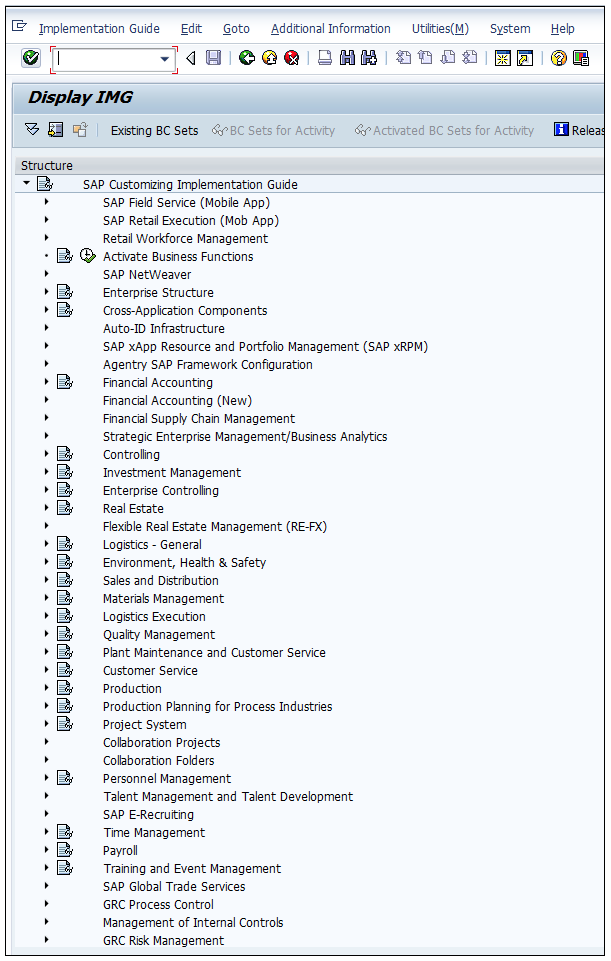Click the Previous Page icon
Image resolution: width=611 pixels, height=961 pixels.
(x=425, y=58)
